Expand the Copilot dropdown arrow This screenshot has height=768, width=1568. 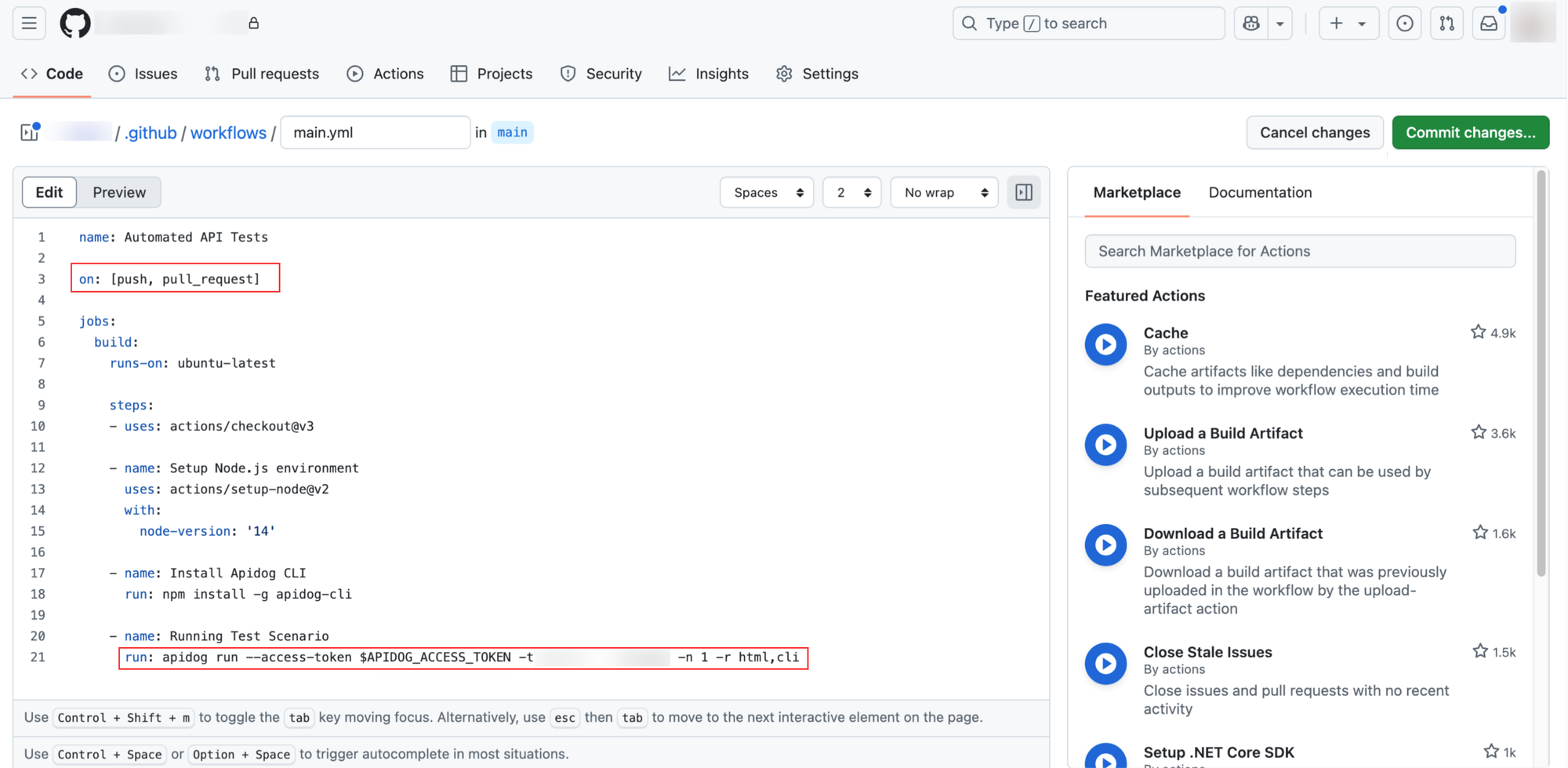[1280, 24]
